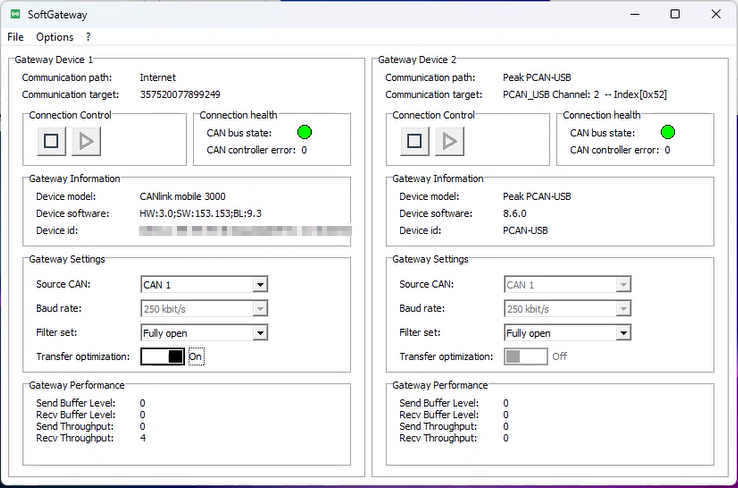Click the On label beside transfer toggle
738x488 pixels.
pos(196,356)
